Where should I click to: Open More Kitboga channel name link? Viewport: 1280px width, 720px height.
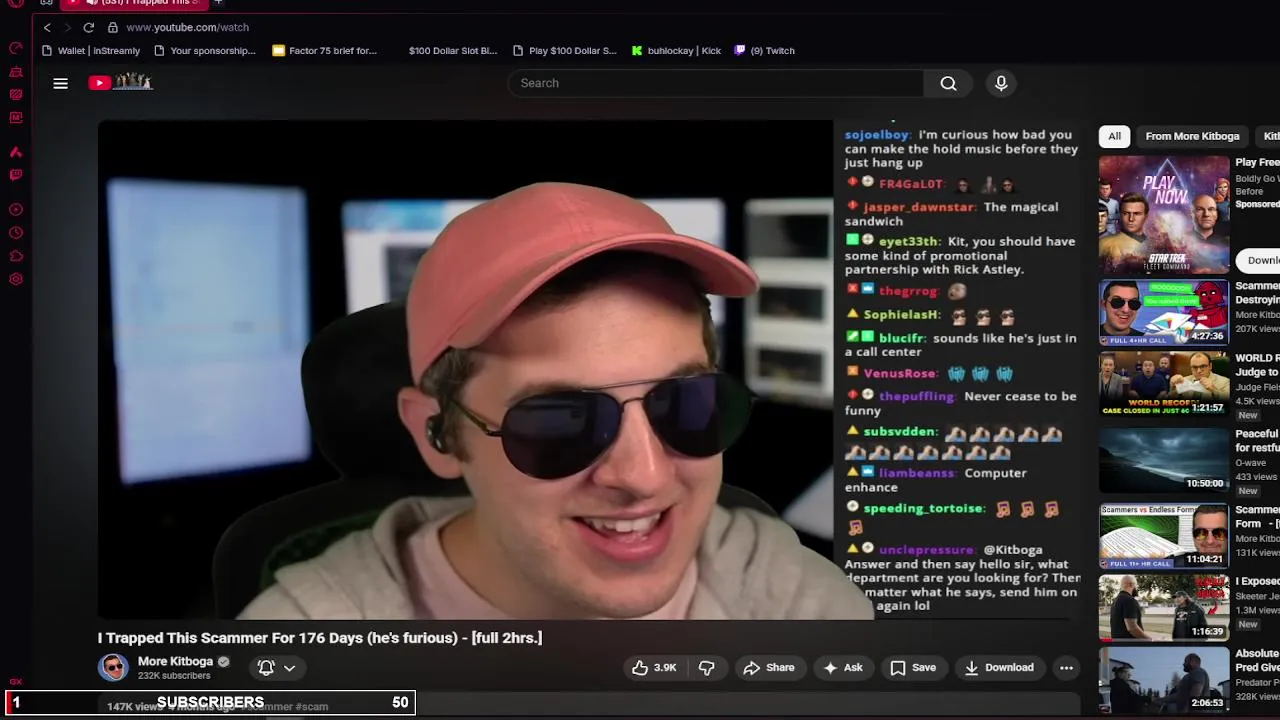click(x=175, y=661)
